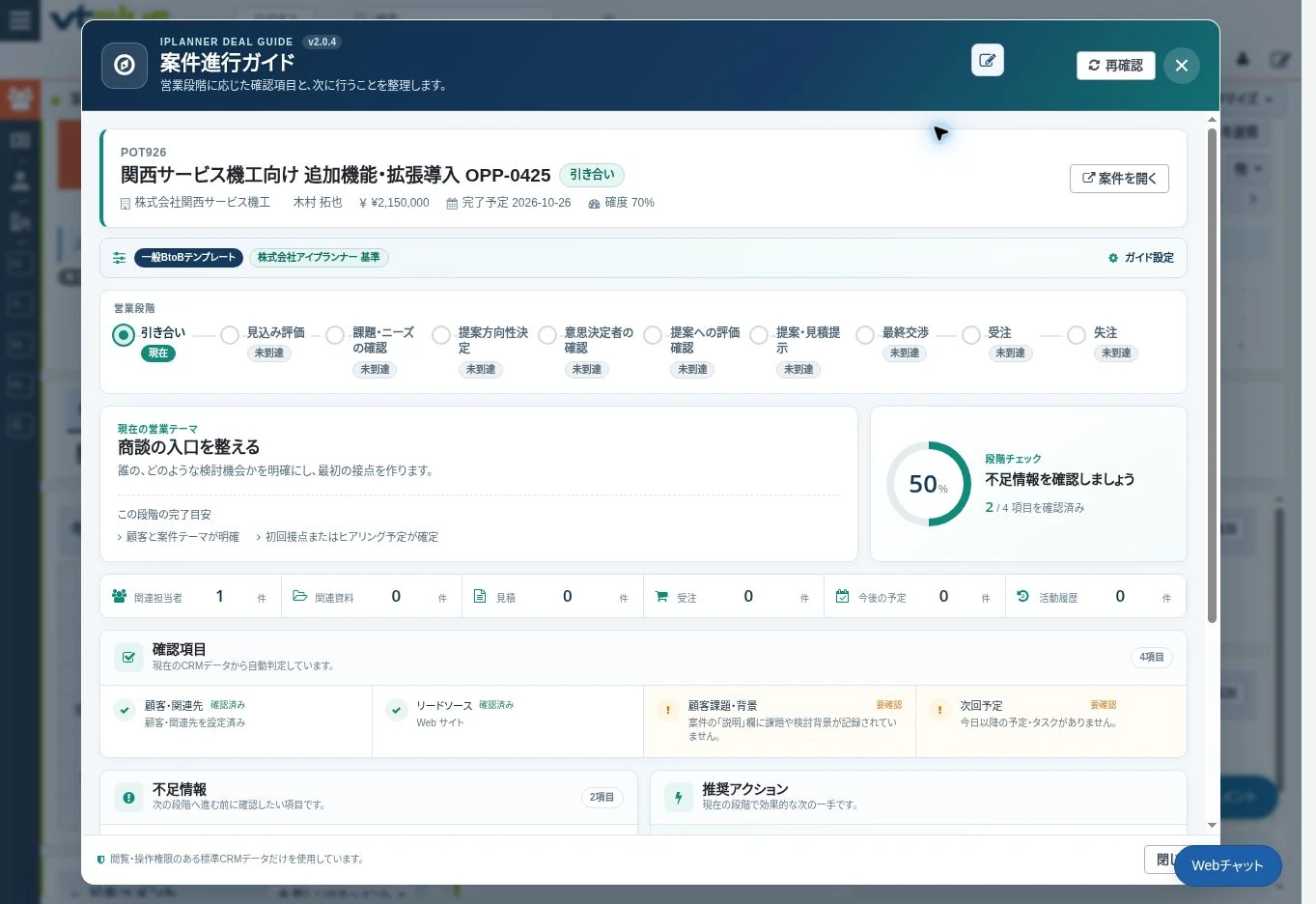Click the 関連資料 folder icon
This screenshot has height=904, width=1316.
tap(299, 597)
